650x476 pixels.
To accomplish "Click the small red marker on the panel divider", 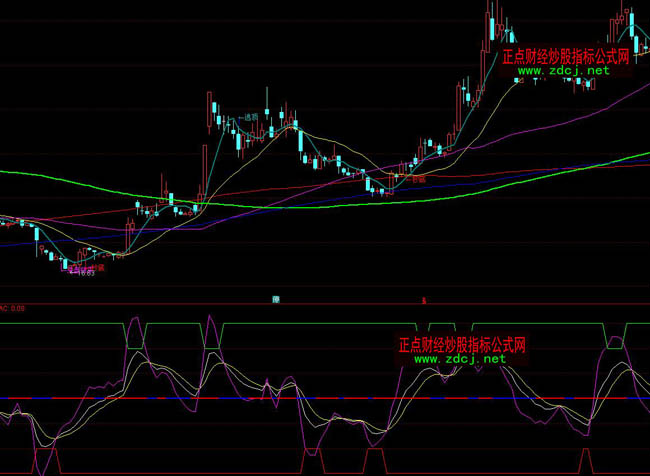I will pos(426,299).
